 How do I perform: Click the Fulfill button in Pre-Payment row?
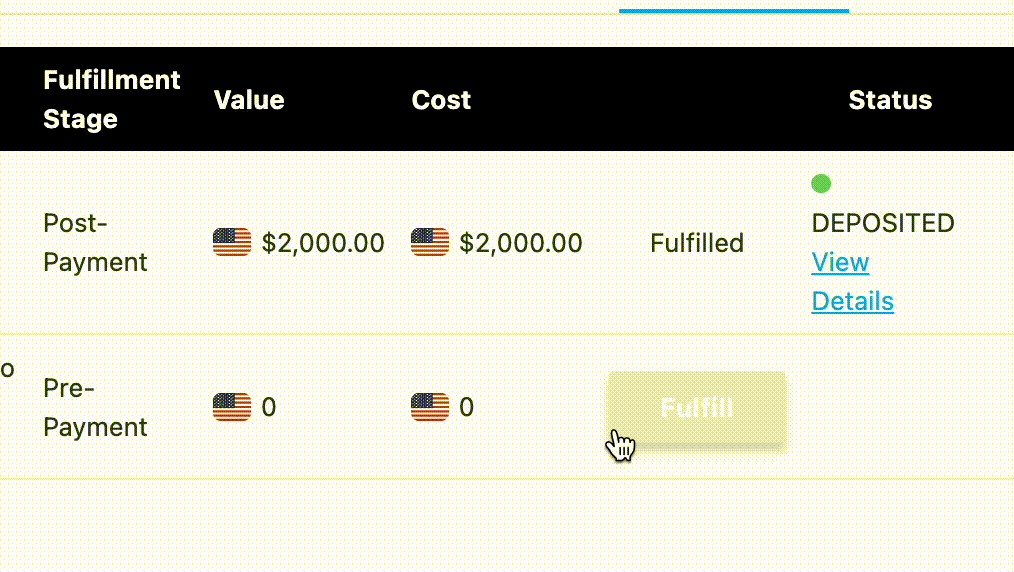[697, 407]
